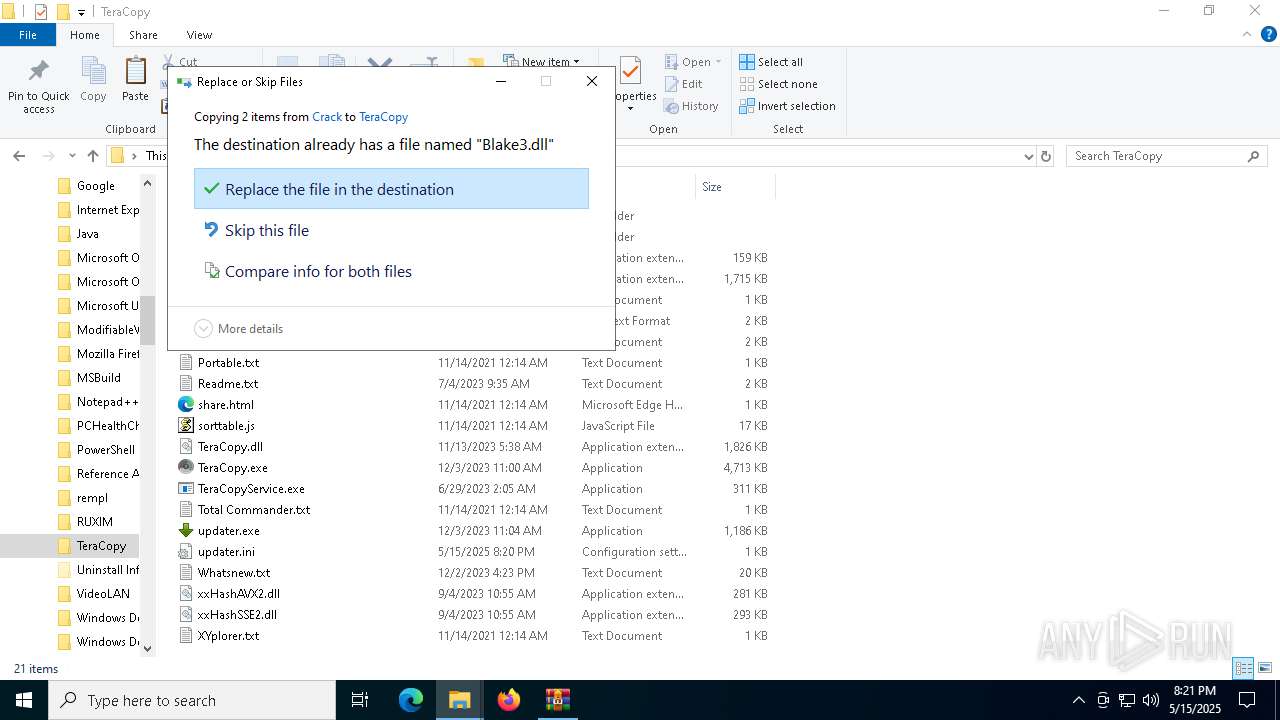Open Microsoft Edge from taskbar
1280x720 pixels.
point(411,700)
